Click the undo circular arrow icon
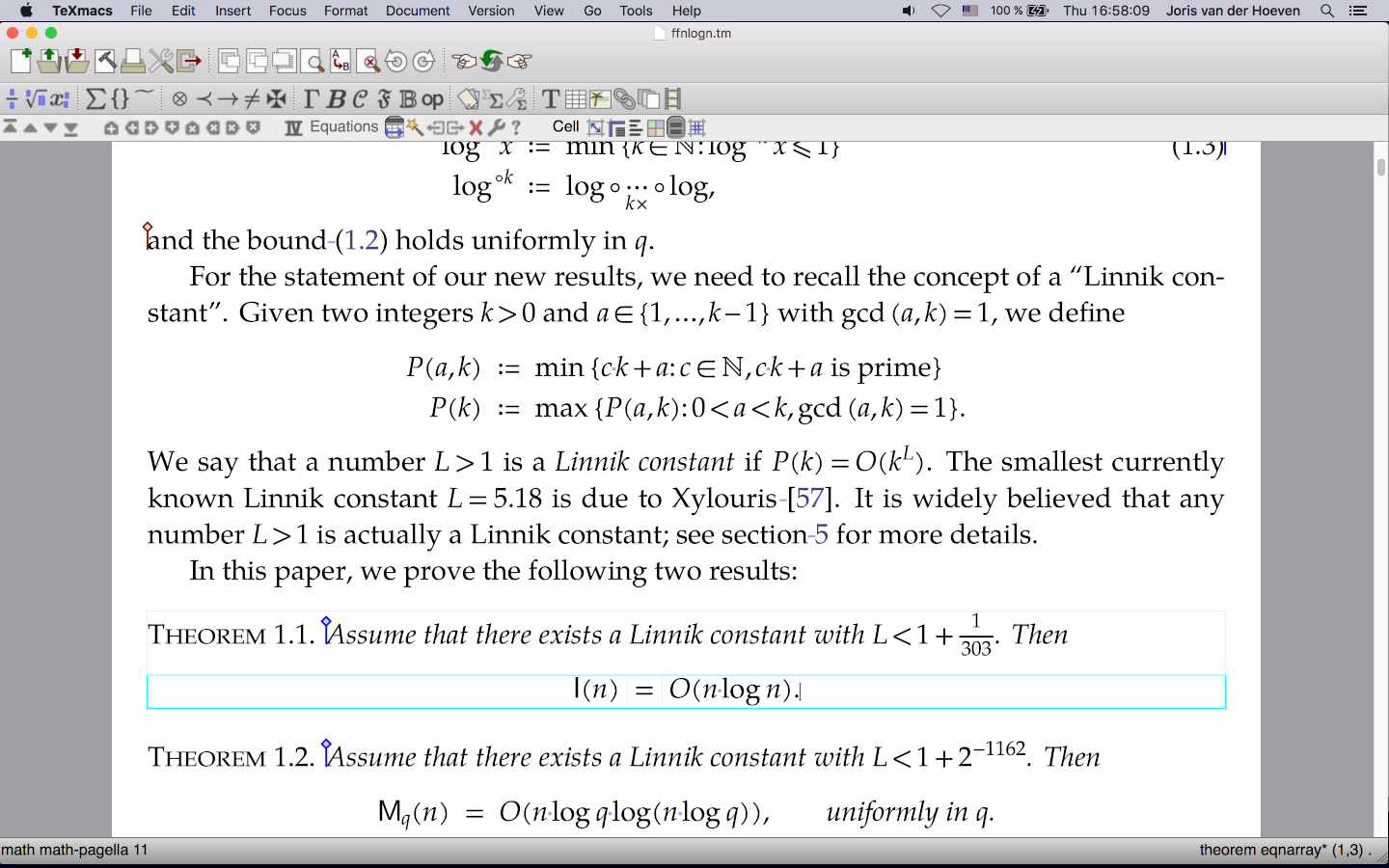This screenshot has height=868, width=1389. pos(395,62)
